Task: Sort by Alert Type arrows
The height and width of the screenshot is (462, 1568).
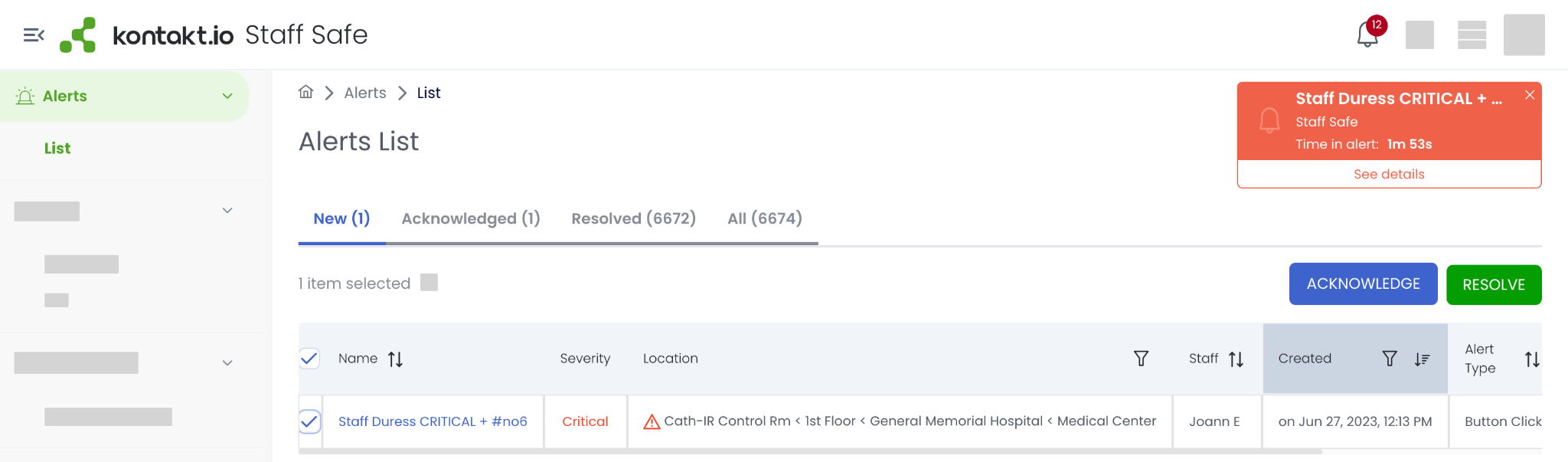Action: click(1531, 359)
